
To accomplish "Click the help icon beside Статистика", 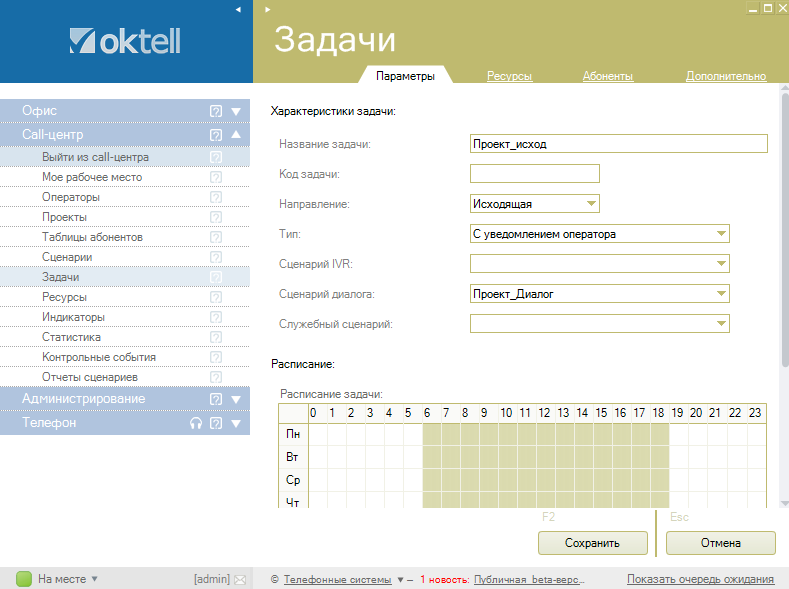I will (x=215, y=337).
